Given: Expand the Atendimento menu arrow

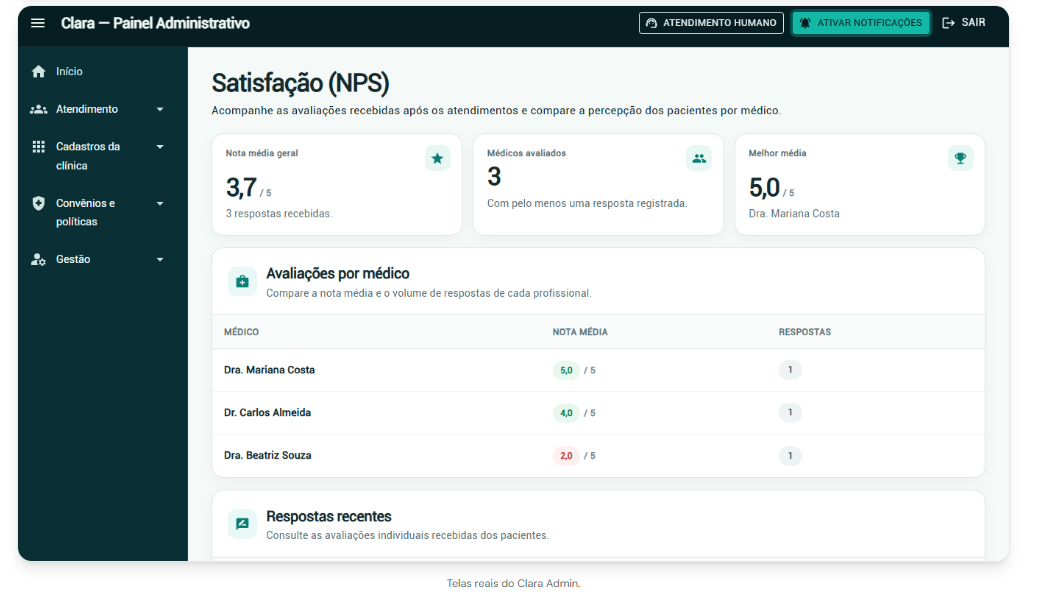Looking at the screenshot, I should tap(160, 109).
